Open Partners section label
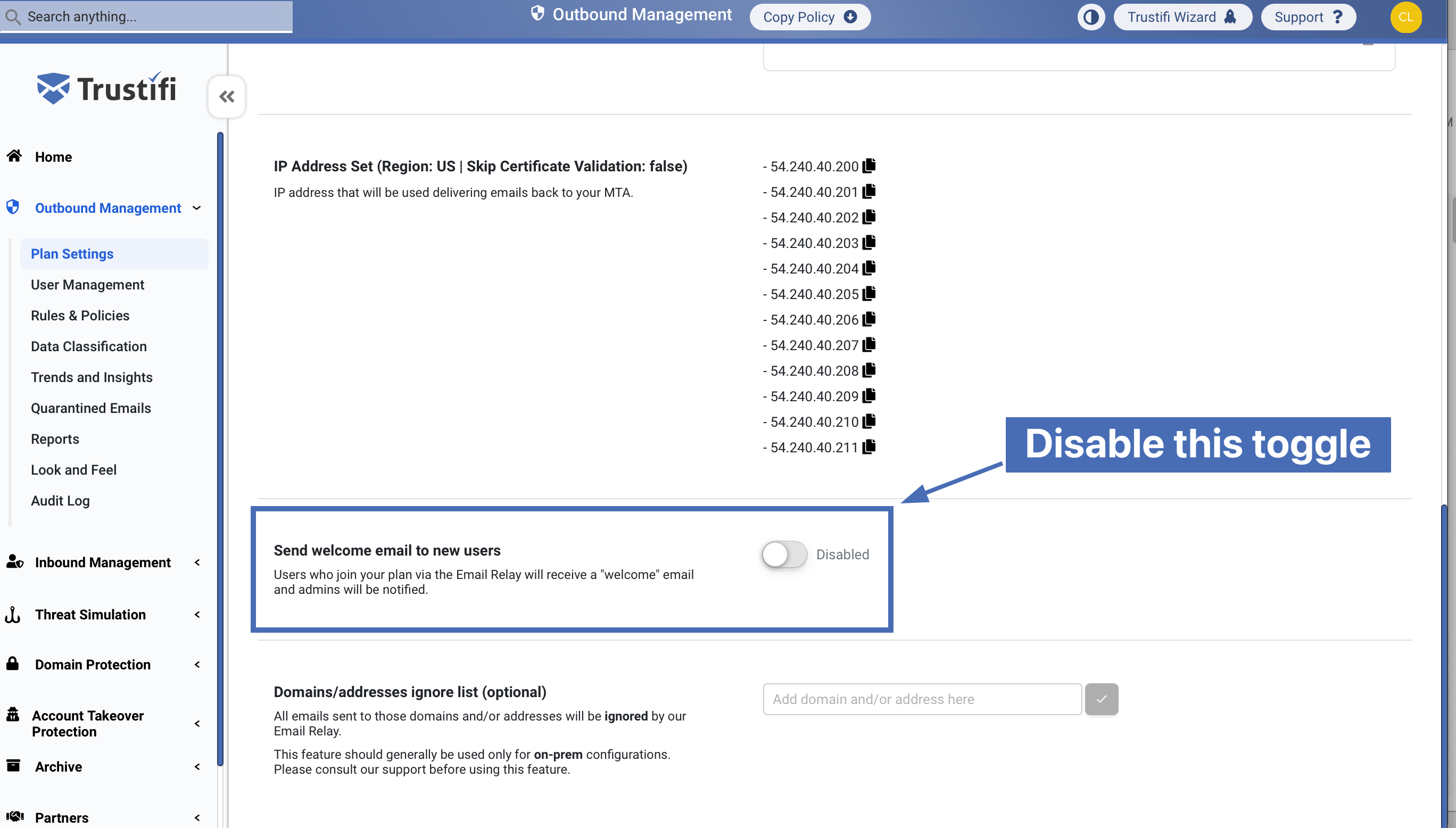This screenshot has width=1456, height=828. click(x=62, y=818)
